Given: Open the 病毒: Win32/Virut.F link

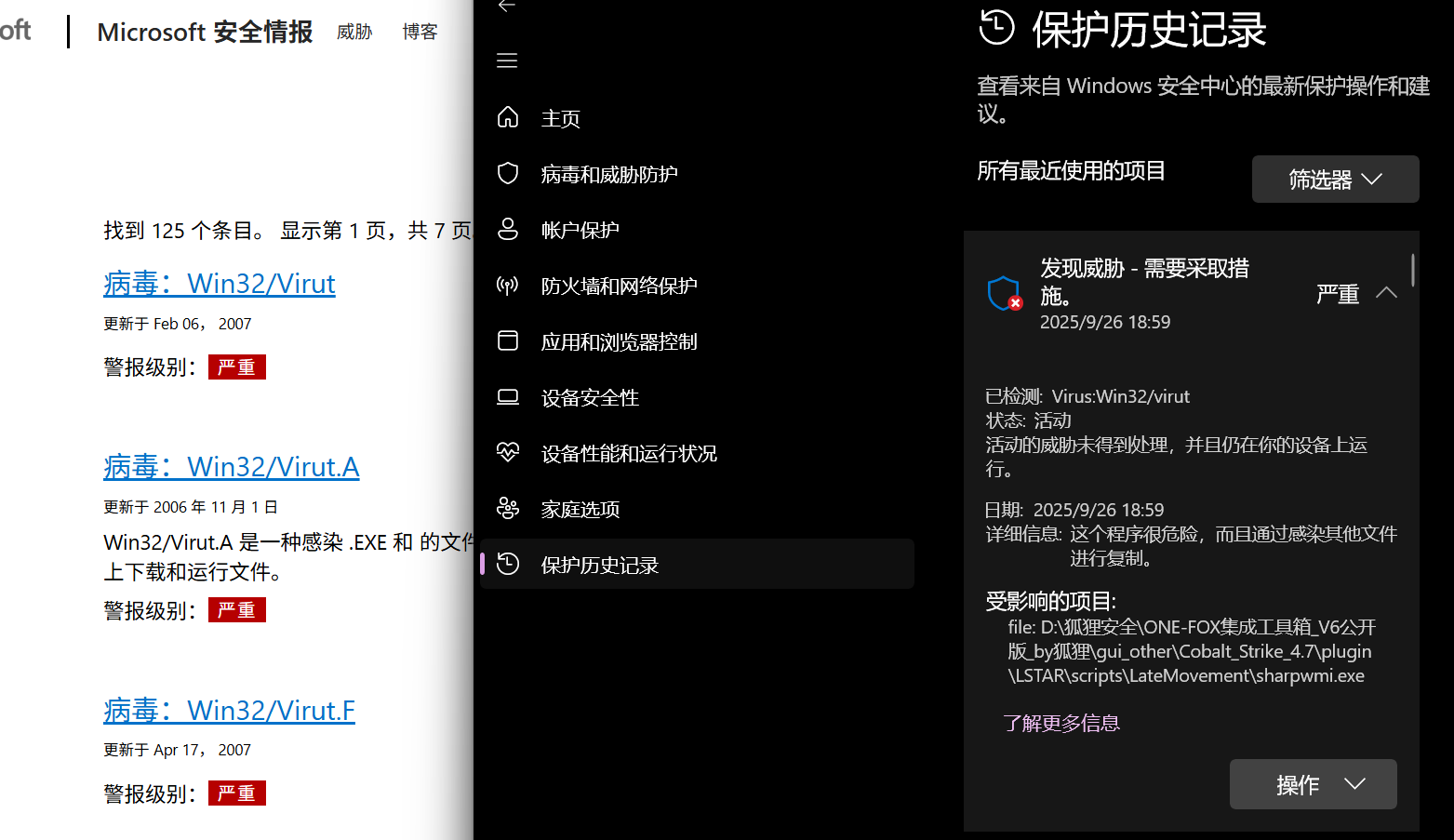Looking at the screenshot, I should [x=229, y=710].
